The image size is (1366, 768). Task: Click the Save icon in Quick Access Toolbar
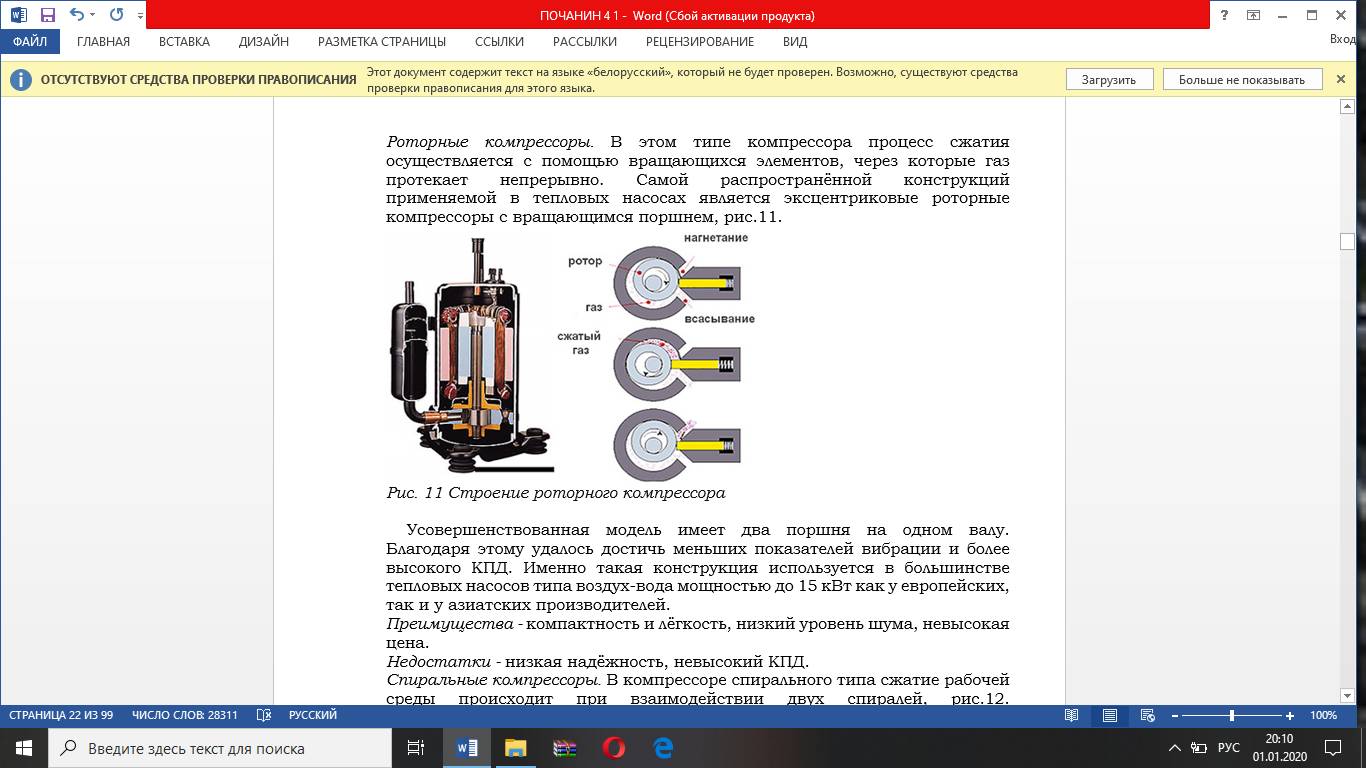47,15
